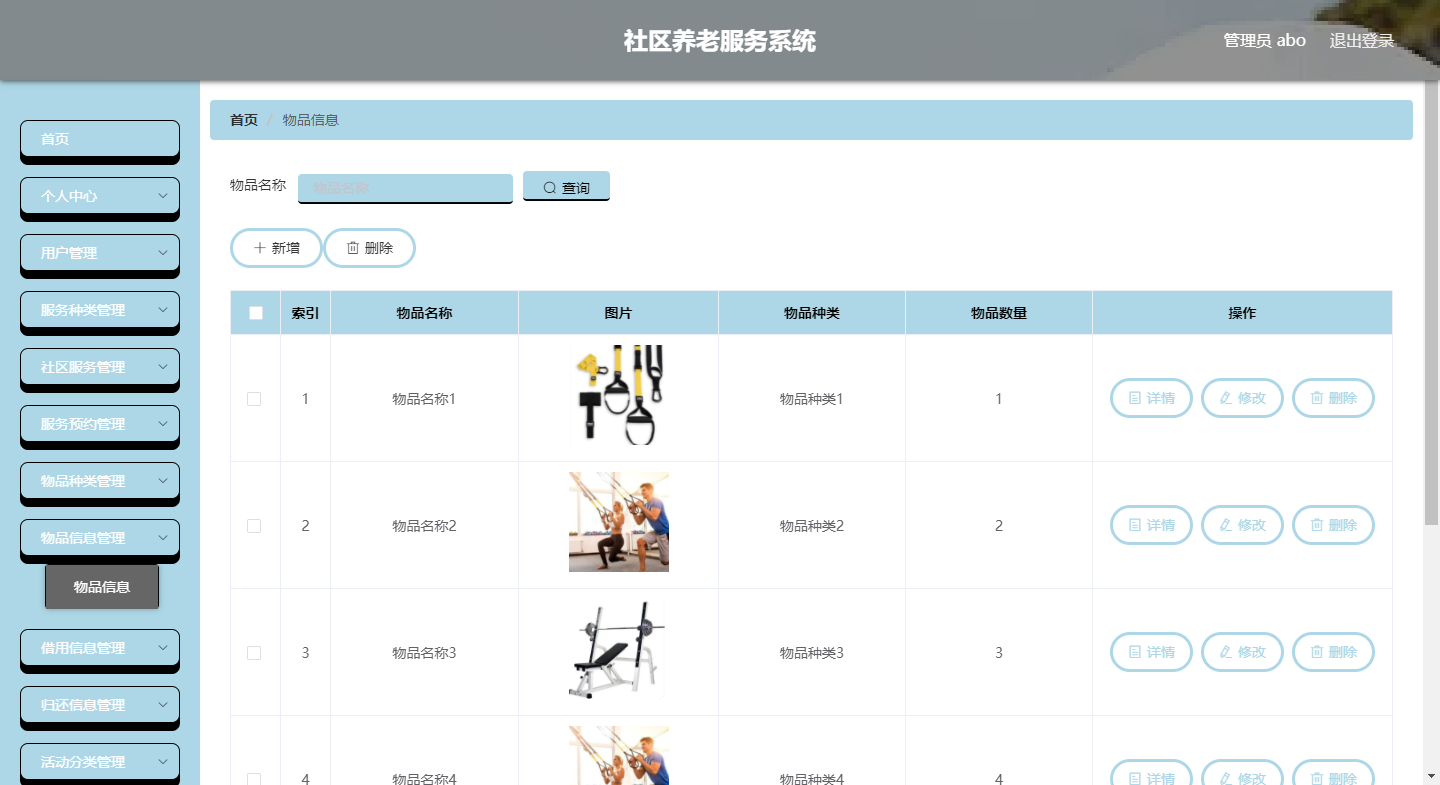Click the magnifier icon in the 查询 button
Viewport: 1440px width, 785px height.
(549, 188)
